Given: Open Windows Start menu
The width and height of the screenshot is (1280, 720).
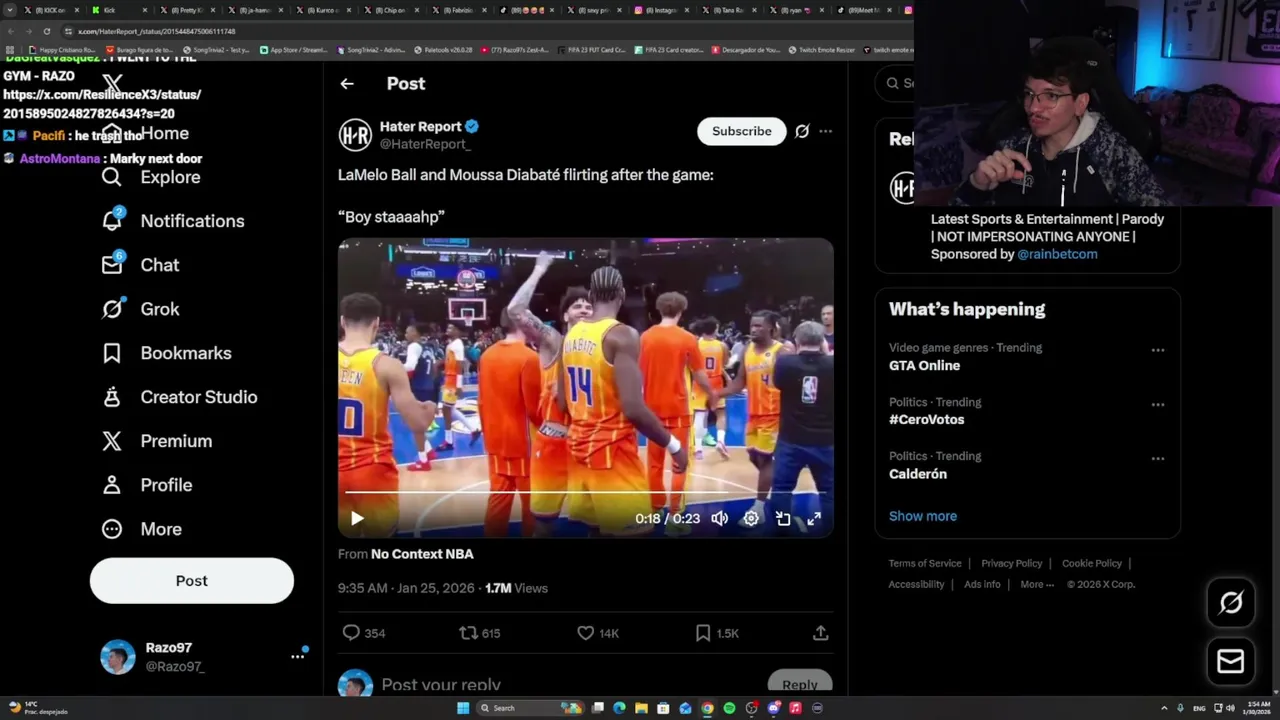Looking at the screenshot, I should tap(463, 708).
